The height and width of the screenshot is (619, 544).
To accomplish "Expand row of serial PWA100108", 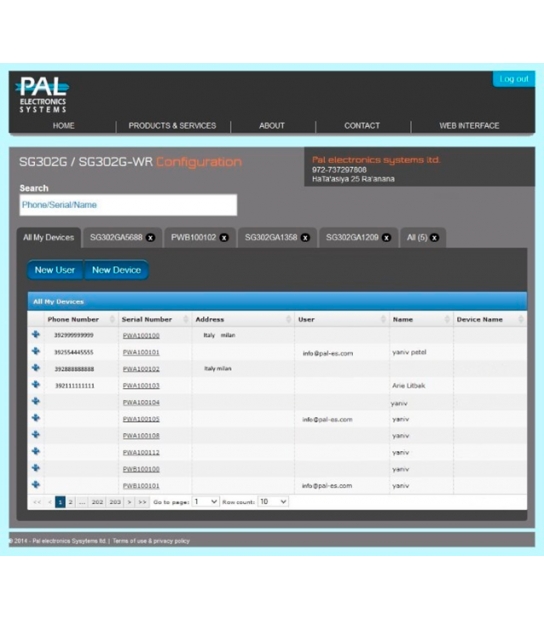I will (x=36, y=435).
